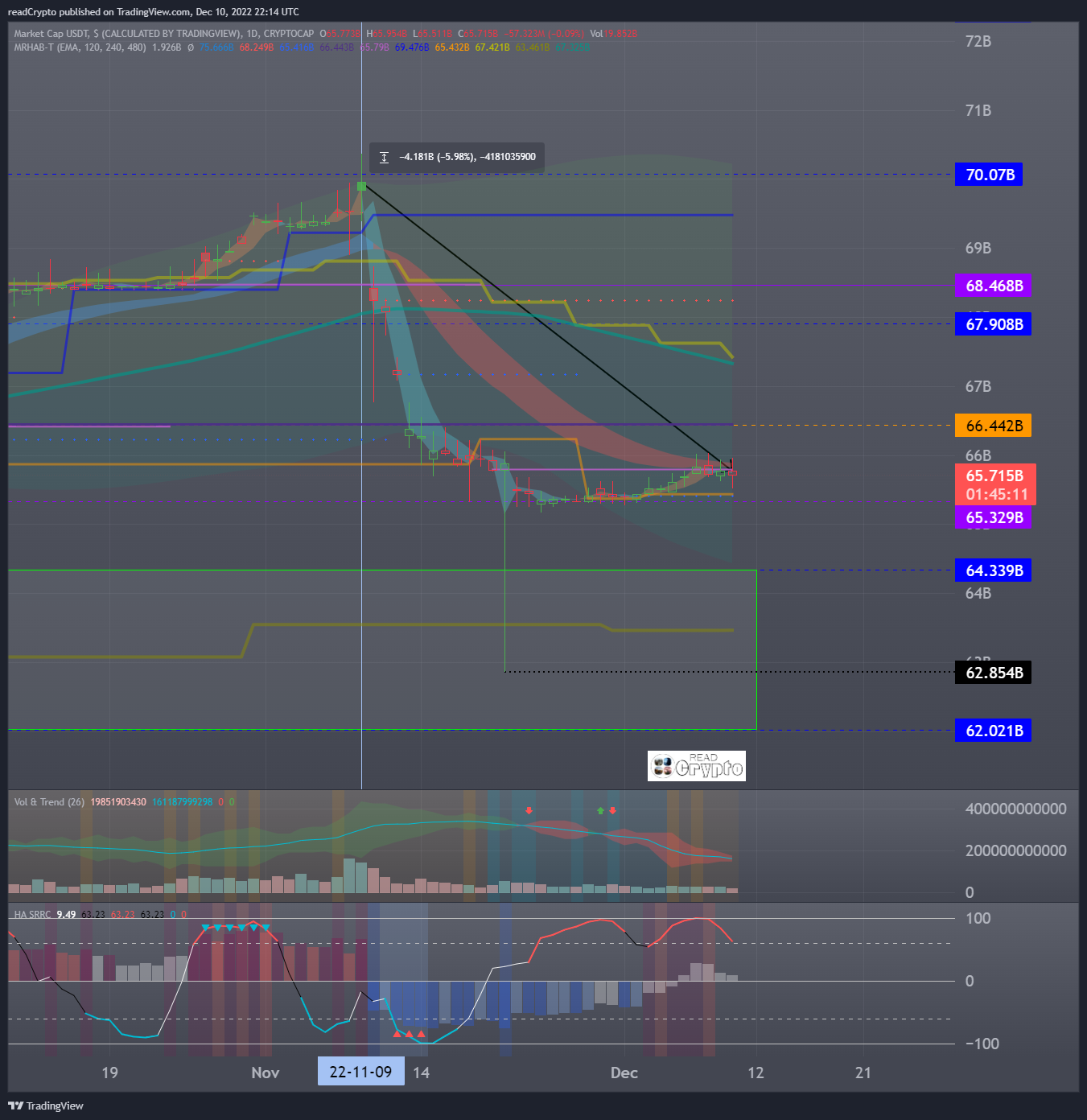The height and width of the screenshot is (1120, 1087).
Task: Select the 65.329B purple price label
Action: tap(993, 517)
